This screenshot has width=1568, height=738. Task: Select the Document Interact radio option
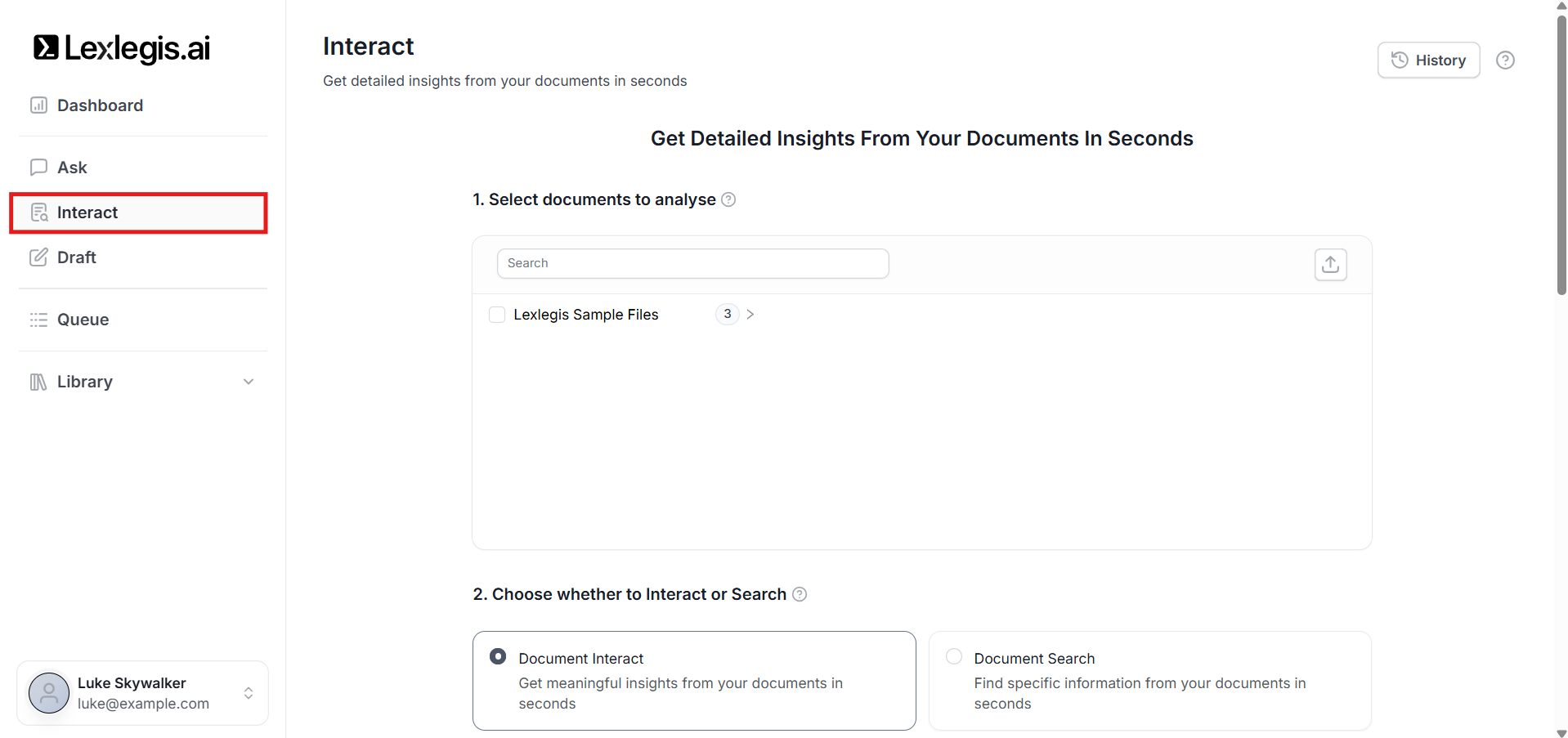click(x=497, y=657)
